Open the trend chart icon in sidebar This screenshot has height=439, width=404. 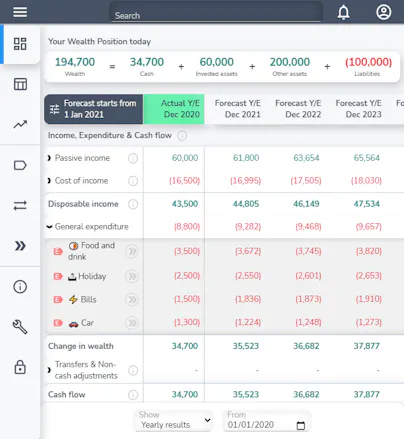point(20,125)
